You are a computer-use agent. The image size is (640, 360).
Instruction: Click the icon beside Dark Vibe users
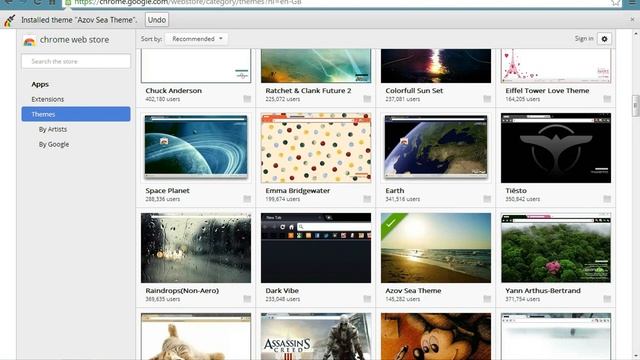tap(367, 299)
